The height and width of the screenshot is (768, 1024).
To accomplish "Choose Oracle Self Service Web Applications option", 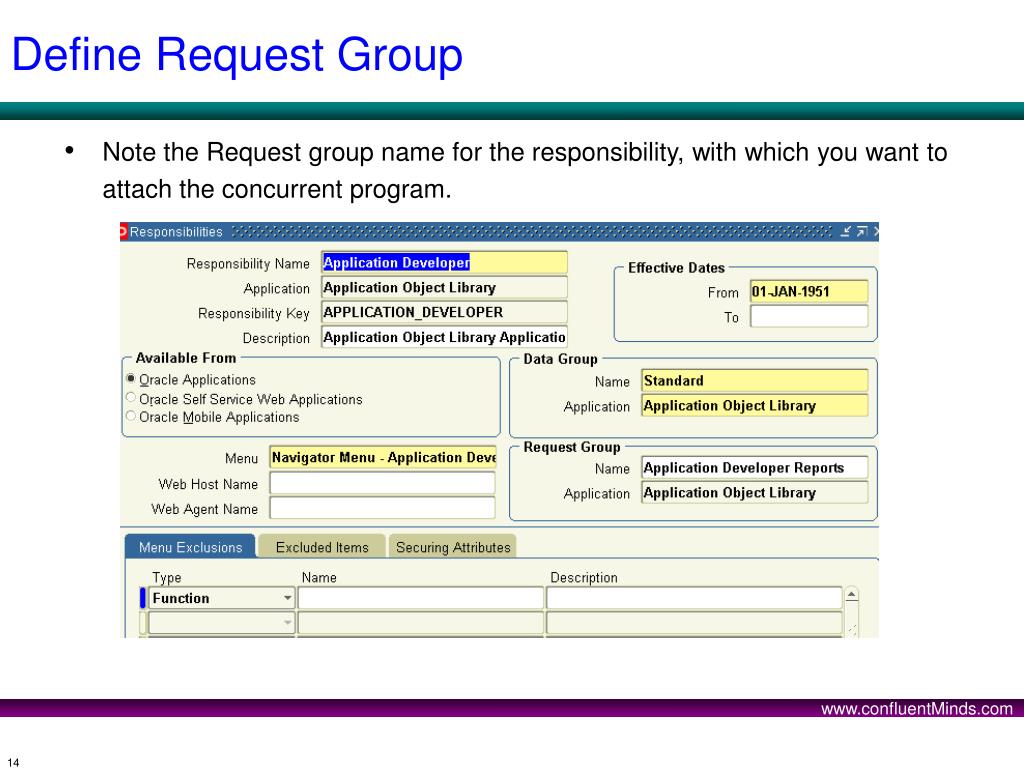I will tap(131, 398).
